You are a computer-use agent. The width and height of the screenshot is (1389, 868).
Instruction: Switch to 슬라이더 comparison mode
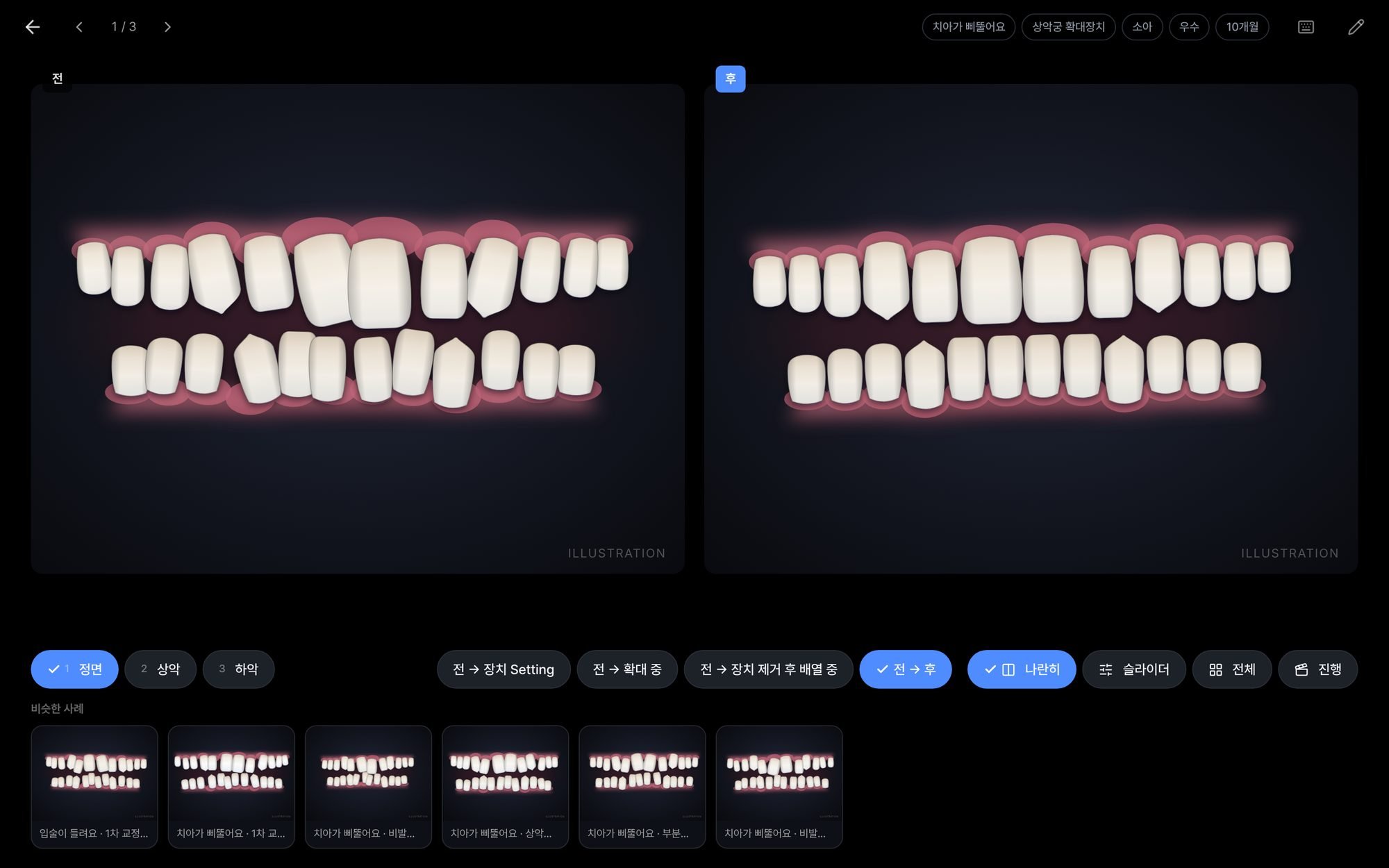(1134, 669)
